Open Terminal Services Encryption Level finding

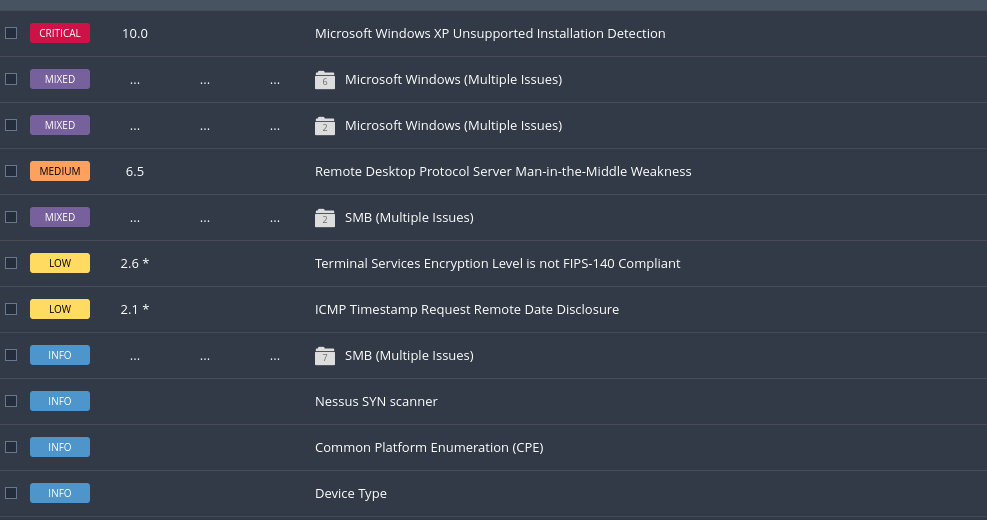coord(497,264)
